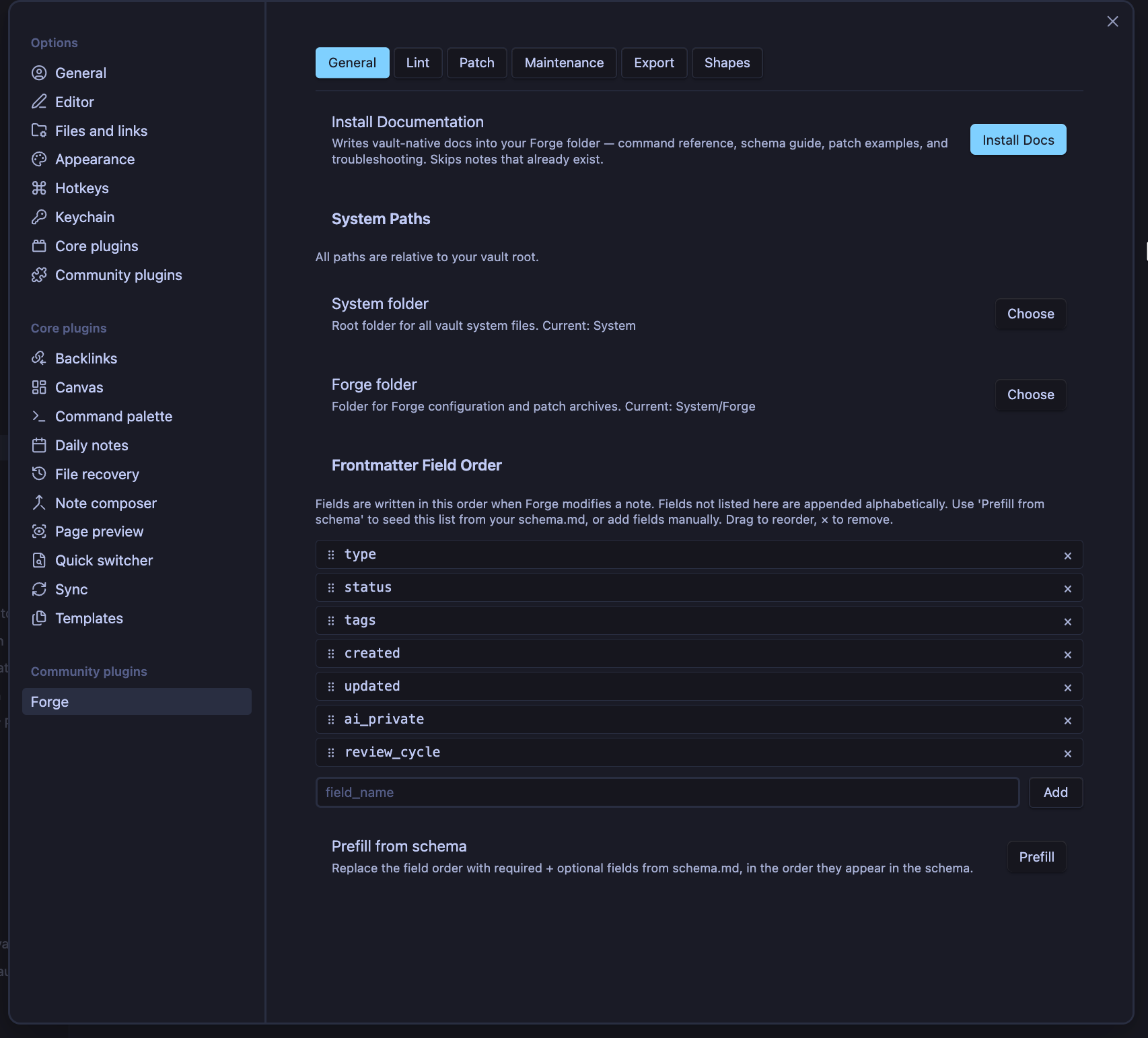Remove the status field from order

(x=1067, y=588)
